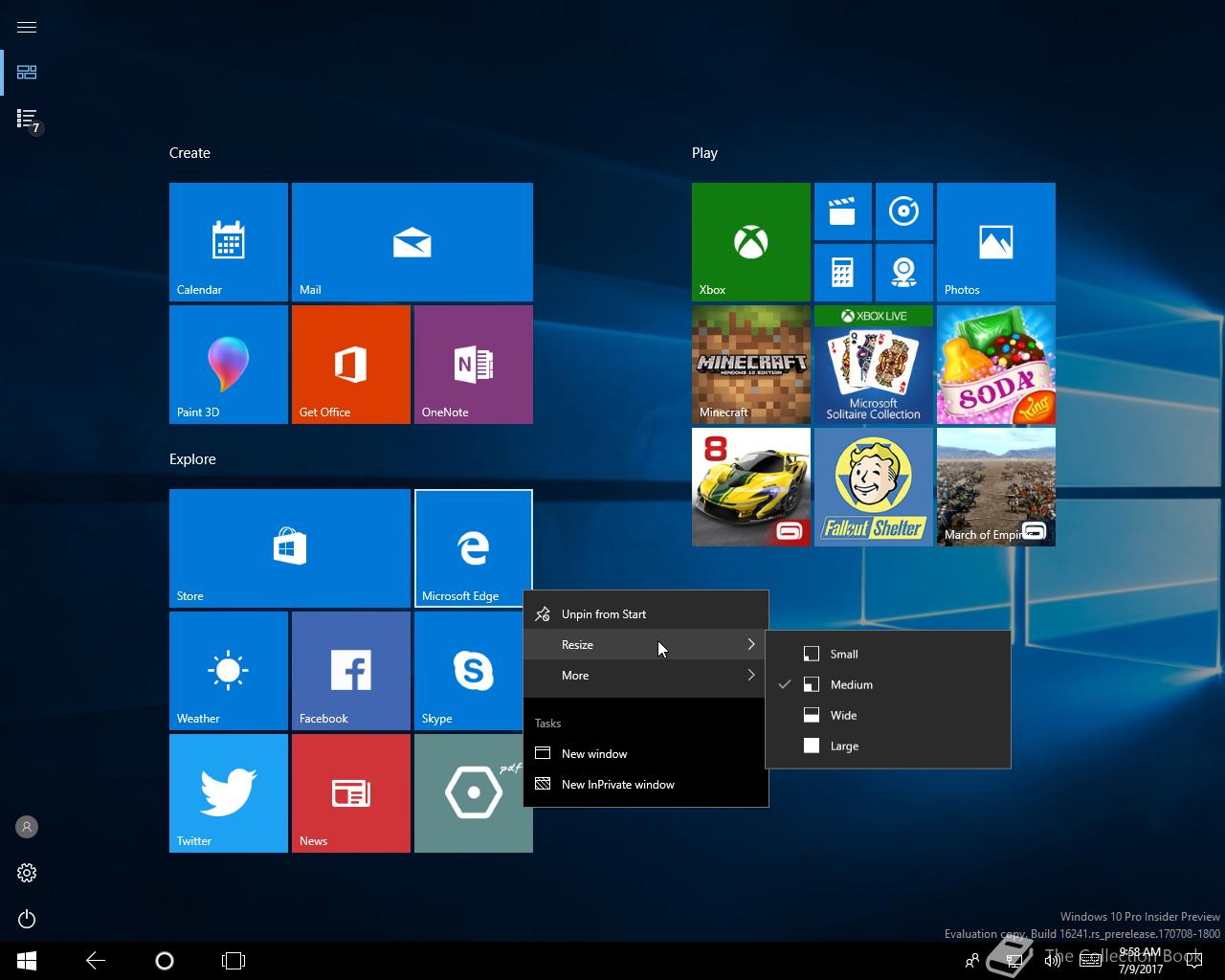Open Candy Crush Soda tile
This screenshot has width=1225, height=980.
click(996, 365)
